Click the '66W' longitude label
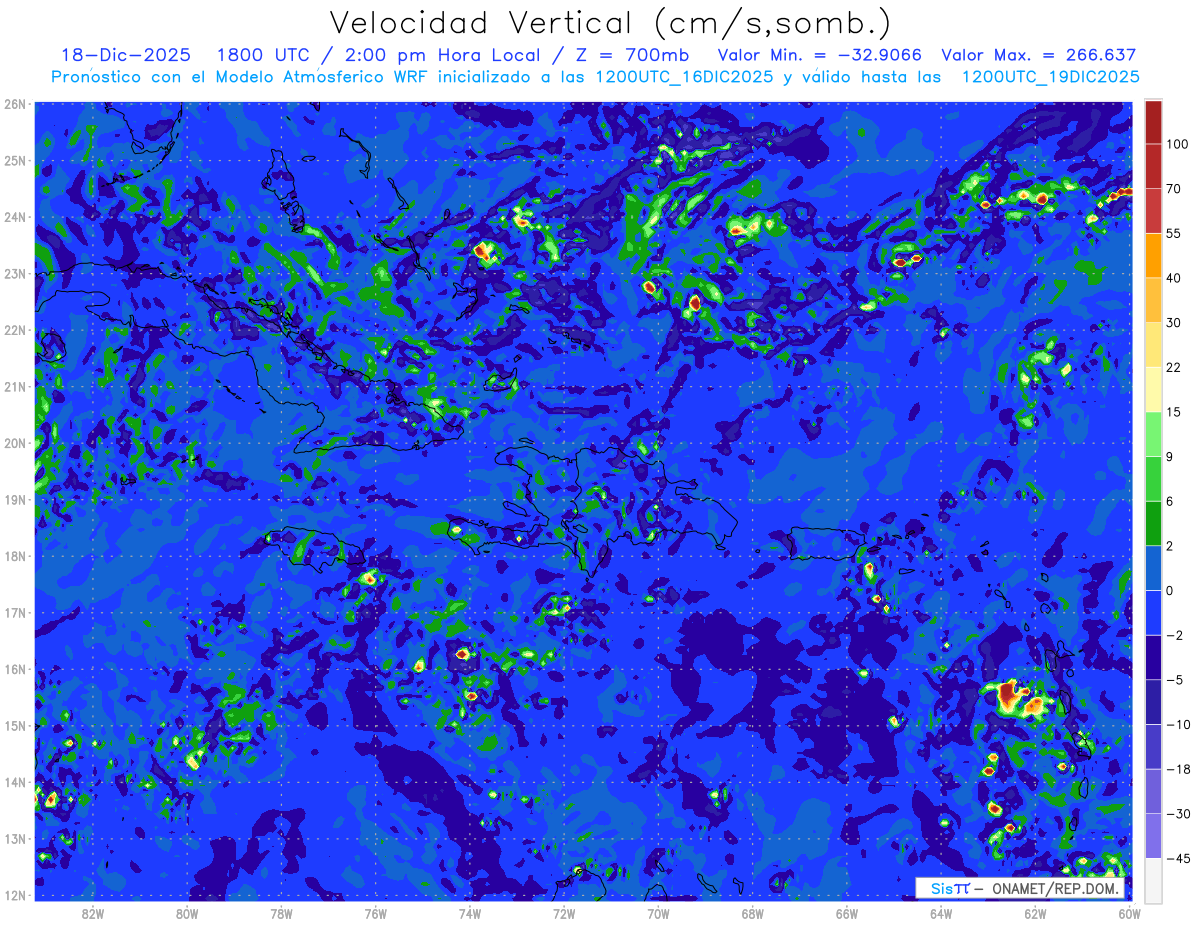This screenshot has height=927, width=1200. click(847, 913)
